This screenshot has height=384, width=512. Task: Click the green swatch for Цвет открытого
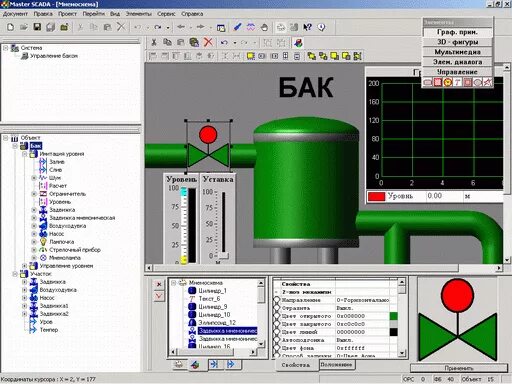tap(394, 316)
